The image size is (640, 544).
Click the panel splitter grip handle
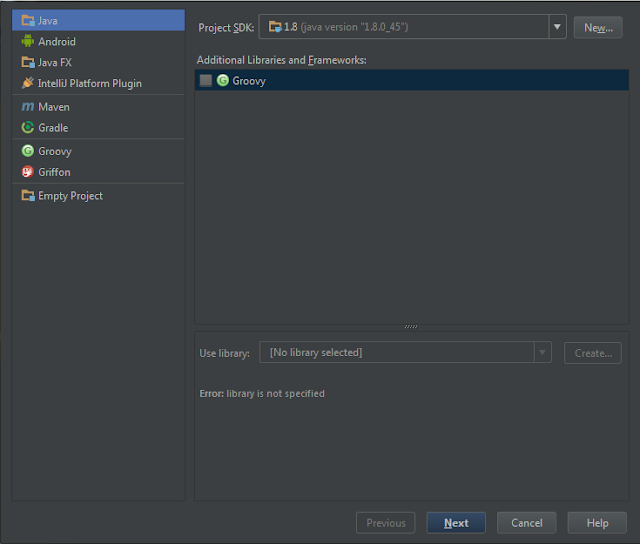[x=411, y=327]
